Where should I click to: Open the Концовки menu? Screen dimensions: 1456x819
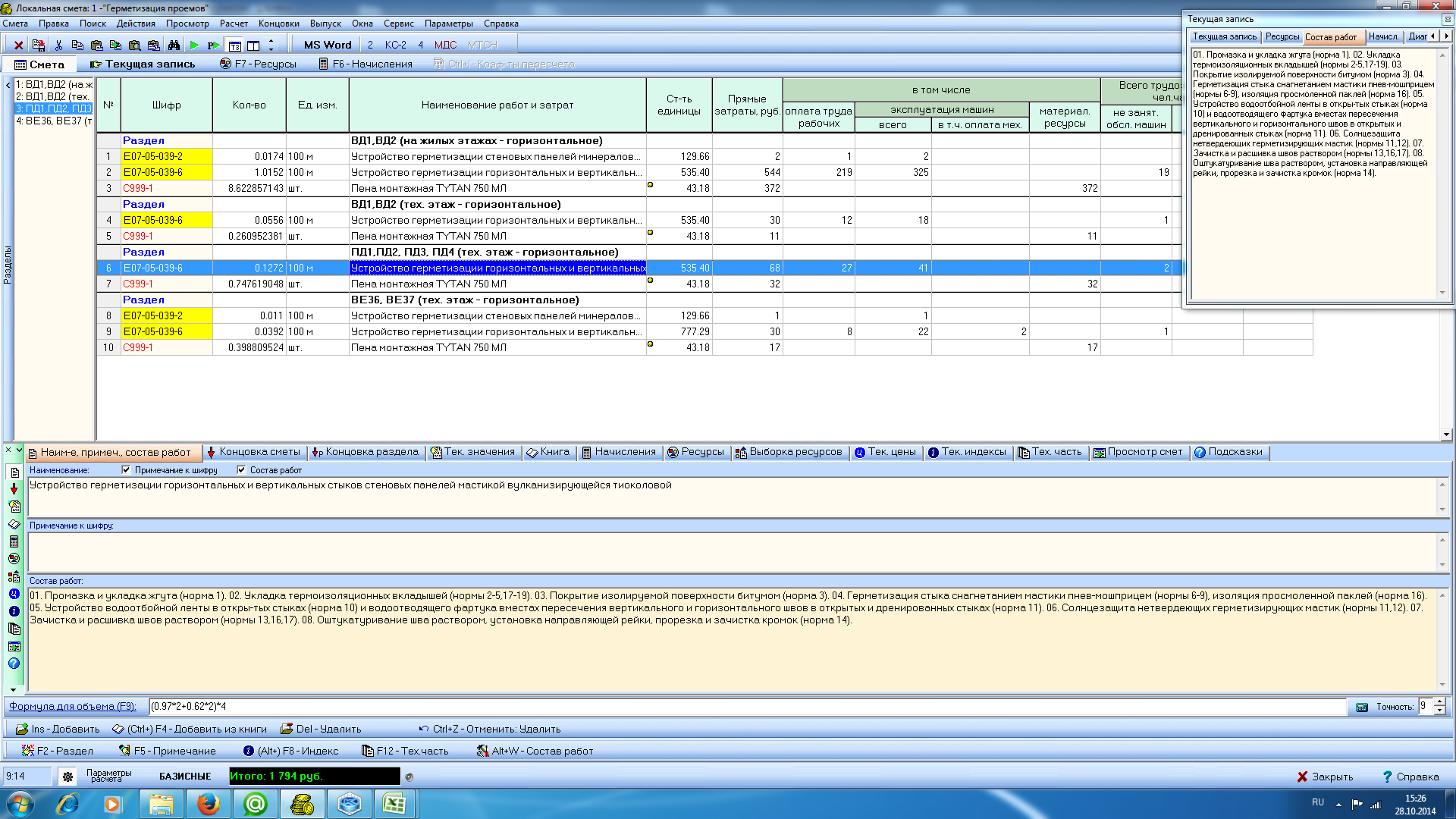coord(278,24)
